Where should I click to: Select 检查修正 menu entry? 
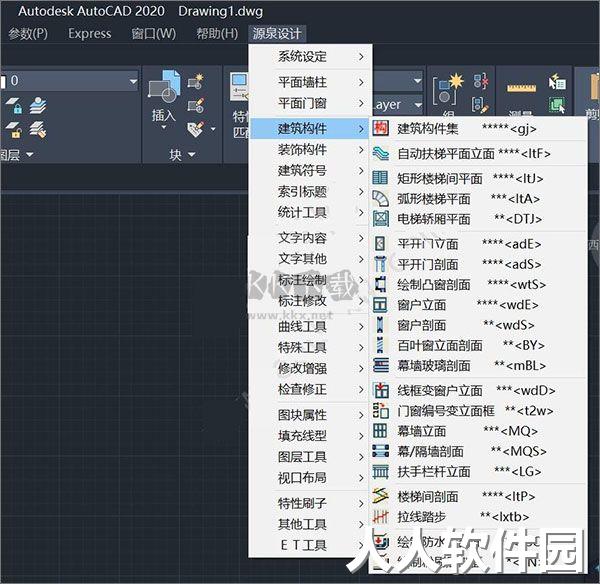(309, 390)
